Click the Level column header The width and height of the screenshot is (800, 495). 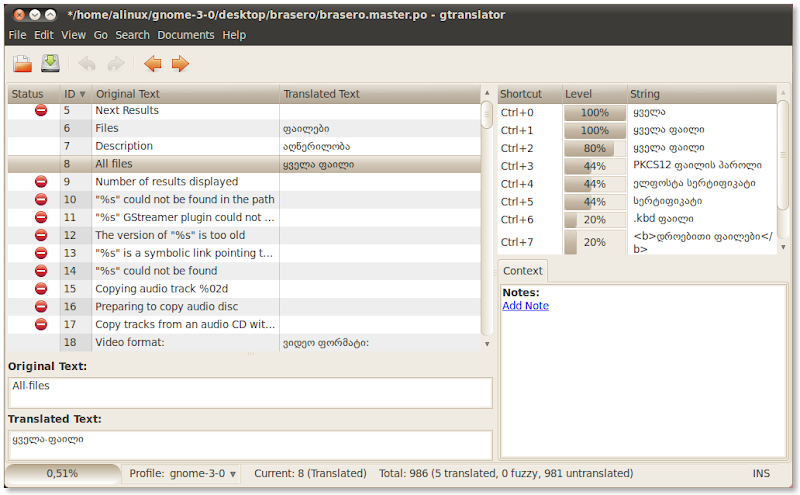594,94
